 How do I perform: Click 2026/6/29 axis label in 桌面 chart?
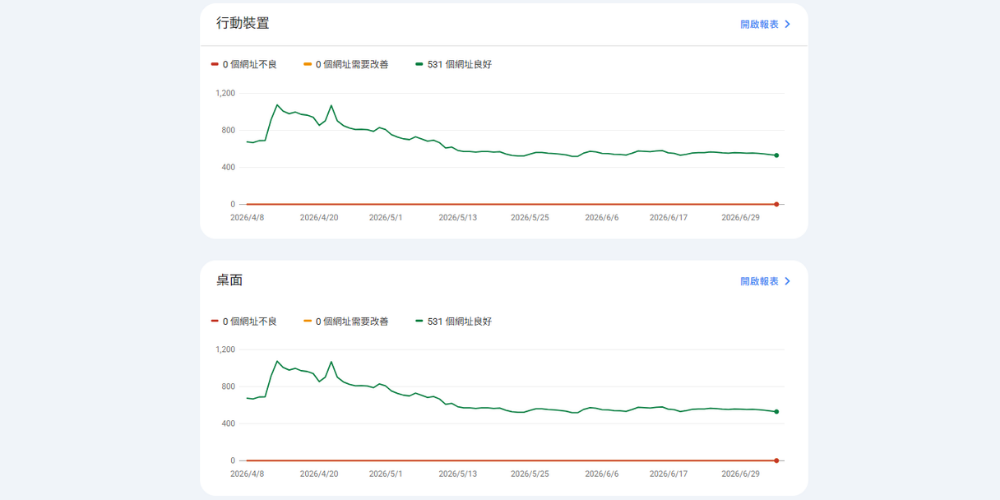[x=741, y=474]
